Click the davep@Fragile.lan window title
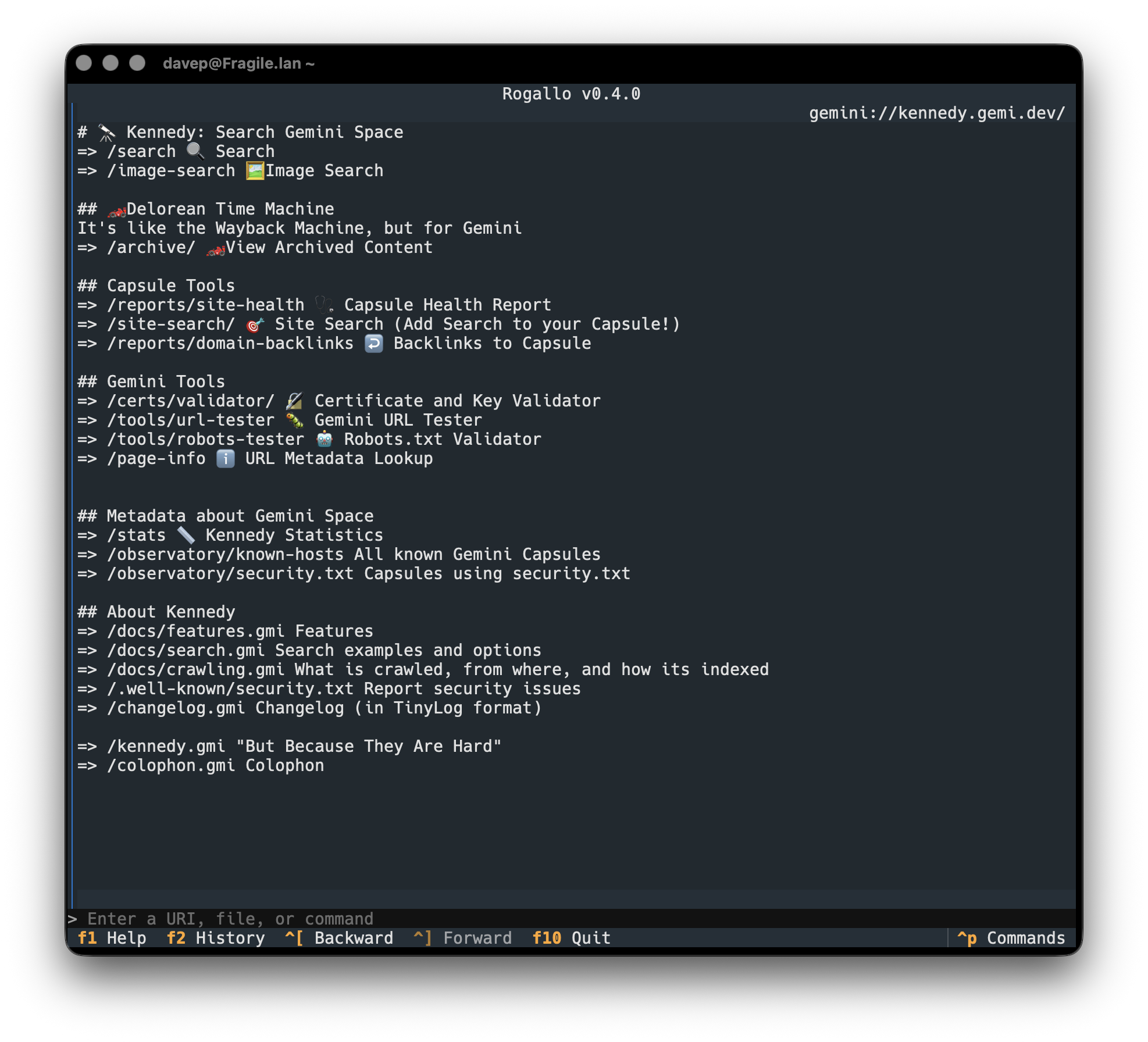 (238, 63)
